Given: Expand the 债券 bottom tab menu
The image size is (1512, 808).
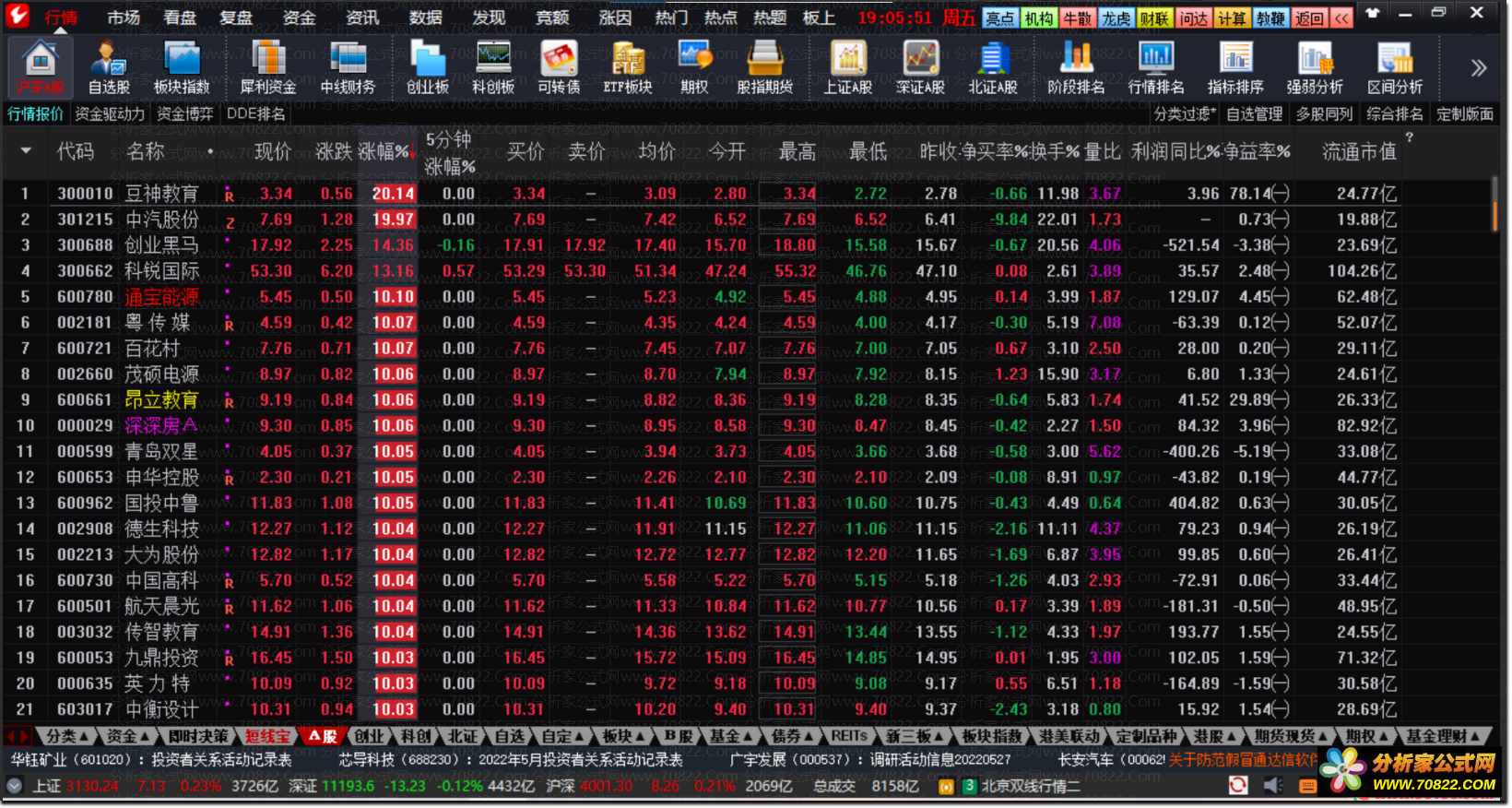Looking at the screenshot, I should coord(792,736).
